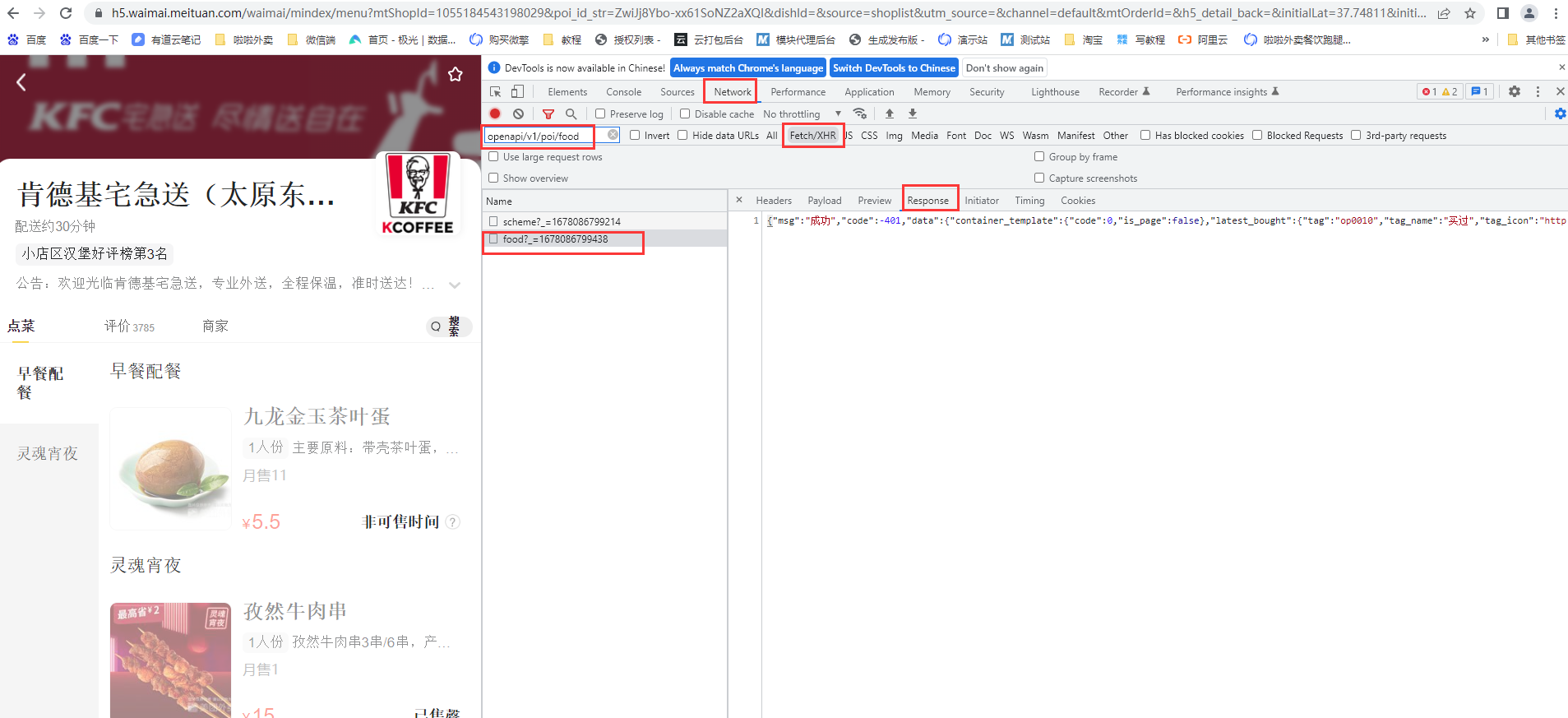Go back with the shop page arrow
Screen dimensions: 1568x718
point(21,81)
